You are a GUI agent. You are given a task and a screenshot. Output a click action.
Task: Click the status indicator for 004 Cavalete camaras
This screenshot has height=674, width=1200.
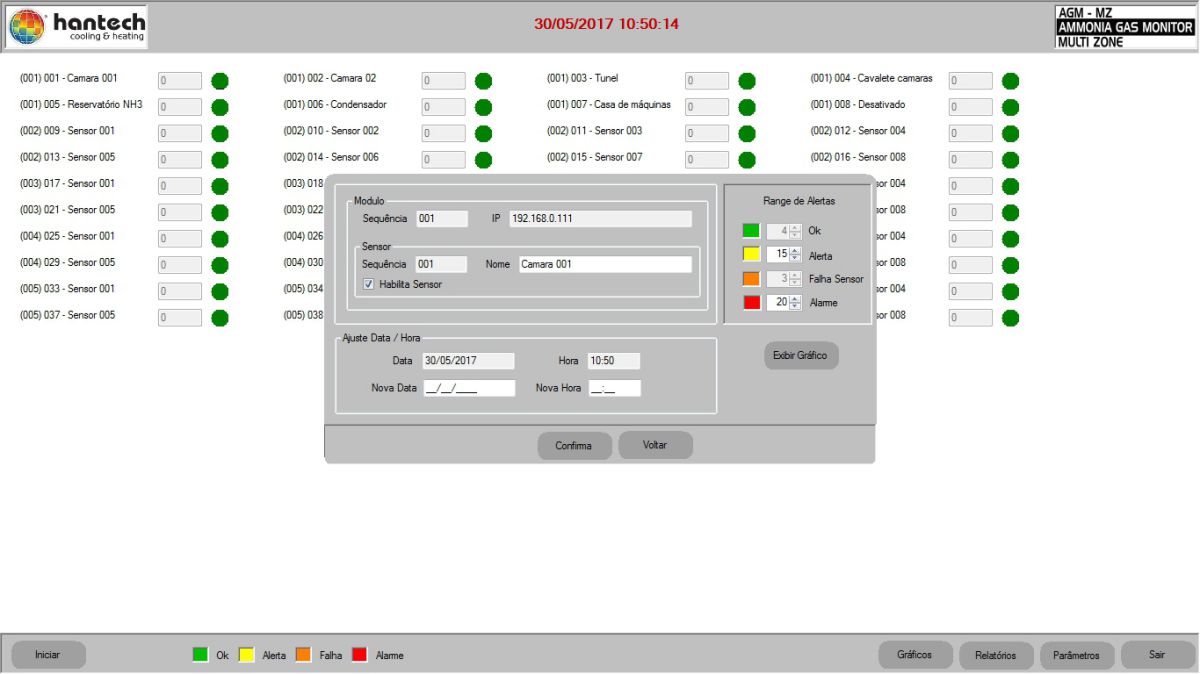click(x=1010, y=81)
